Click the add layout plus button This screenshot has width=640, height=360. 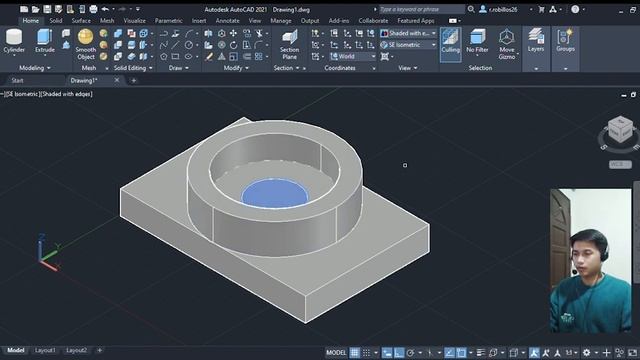coord(99,350)
